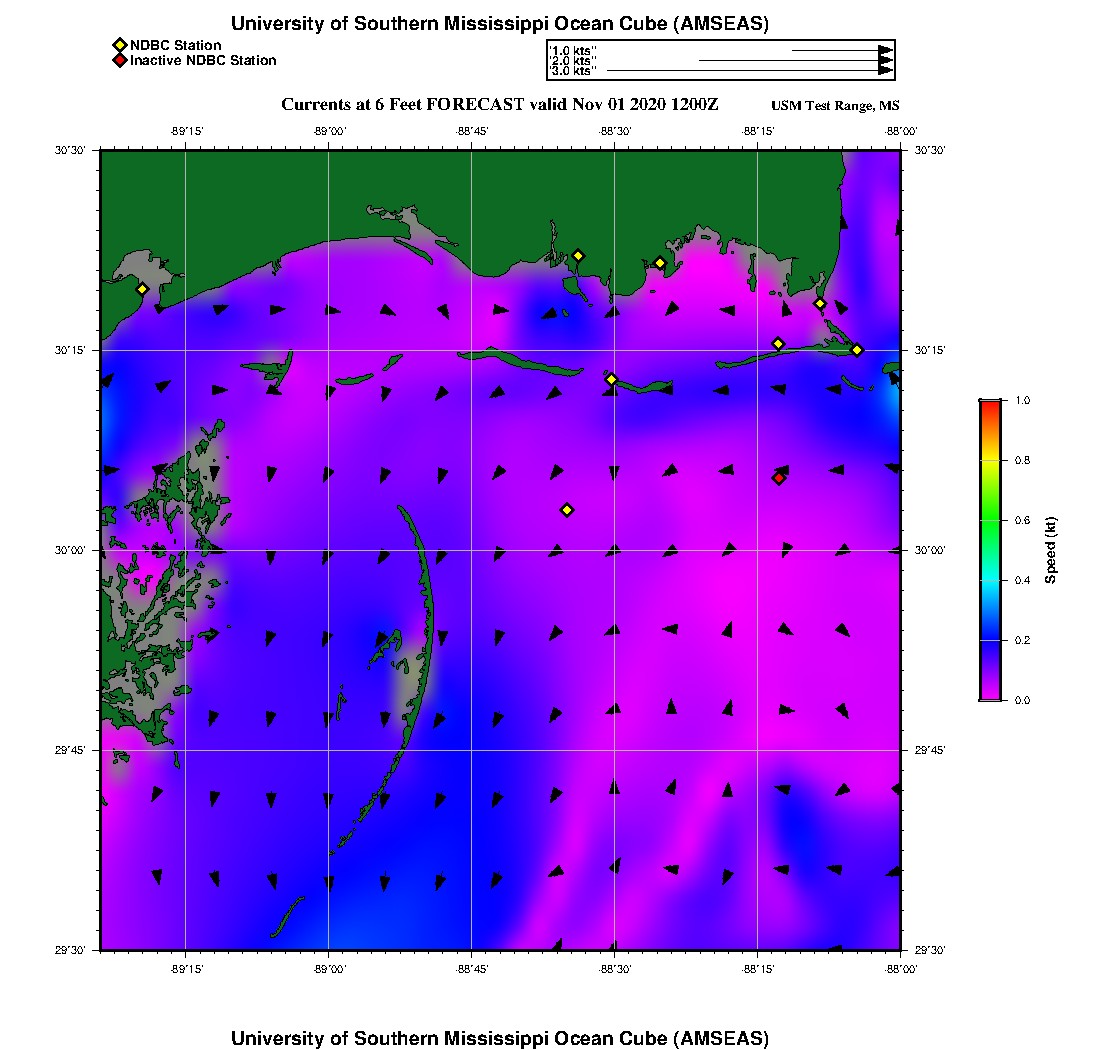Select the yellow station marker directly above the red marker
The height and width of the screenshot is (1050, 1100).
[x=778, y=344]
